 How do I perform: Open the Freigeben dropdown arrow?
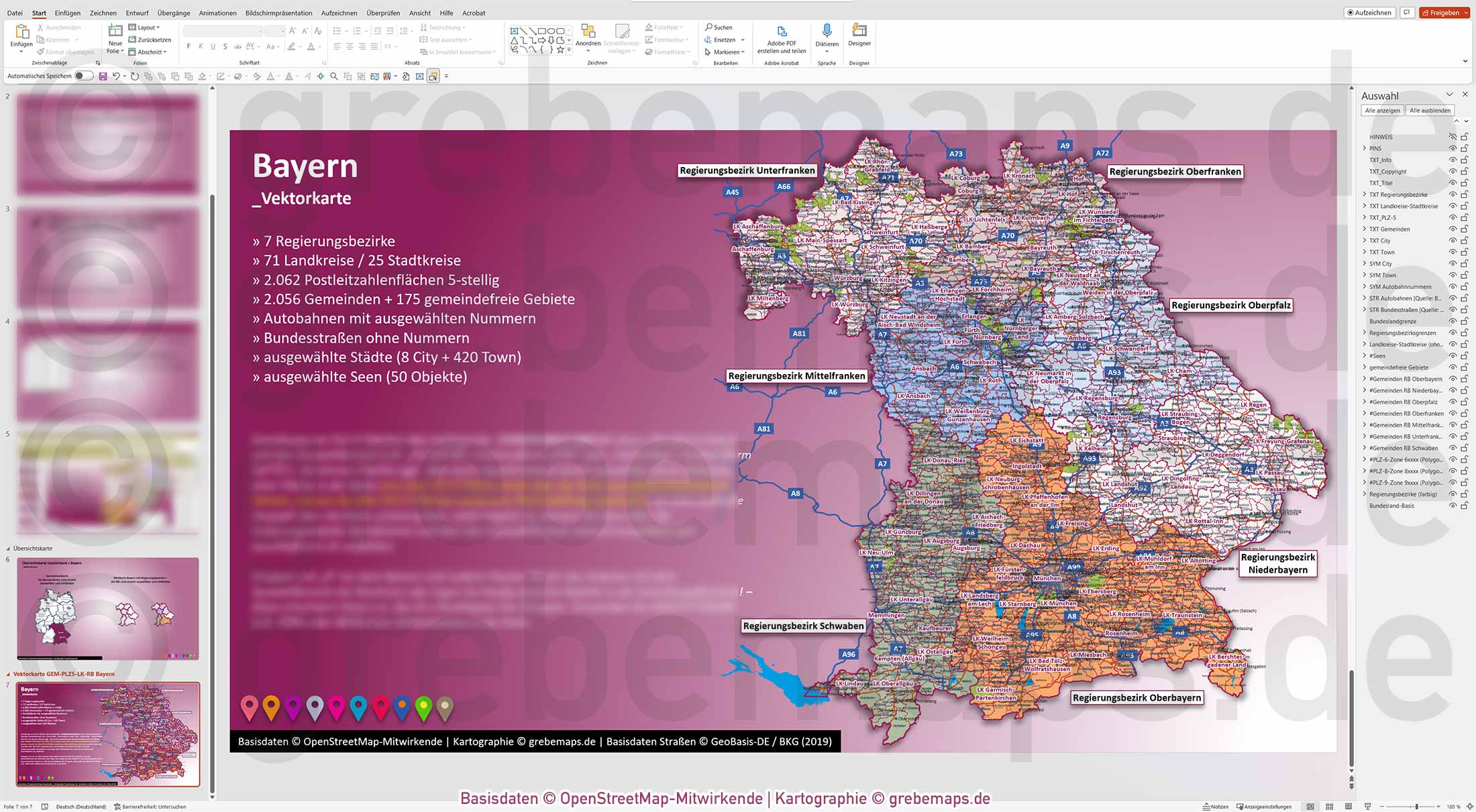coord(1465,12)
